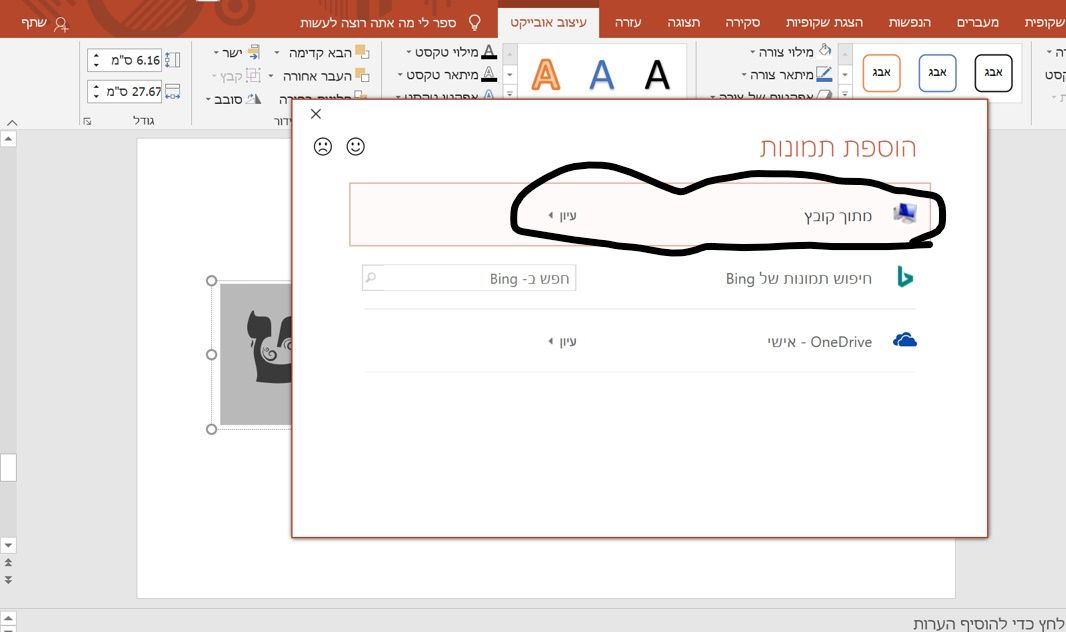Click the height field showing 6.16 ס"מ
Screen dimensions: 1066x632
coord(124,60)
